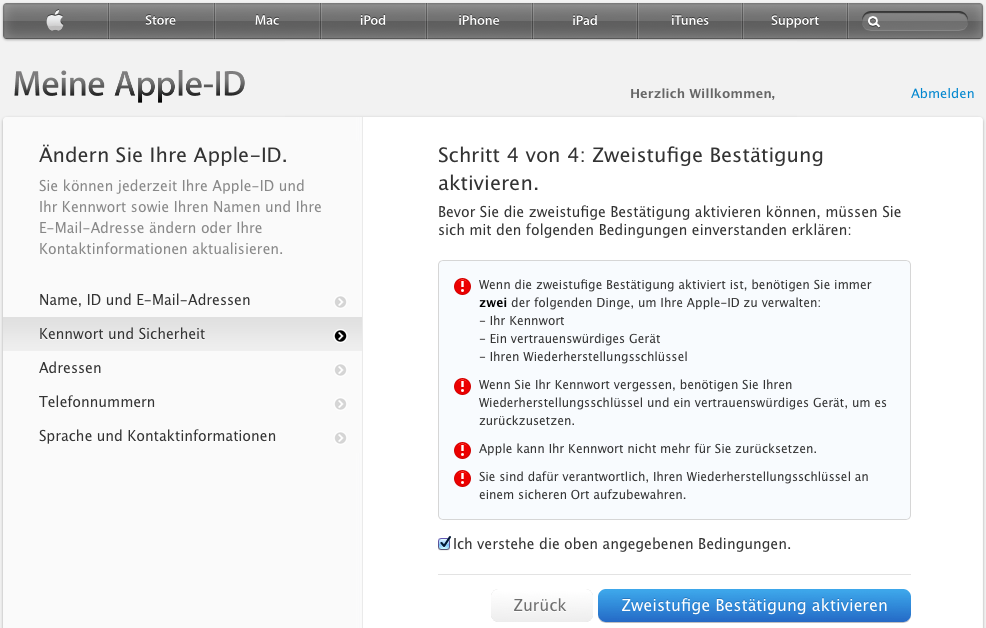Open the iPad navigation tab
This screenshot has height=628, width=986.
tap(585, 21)
